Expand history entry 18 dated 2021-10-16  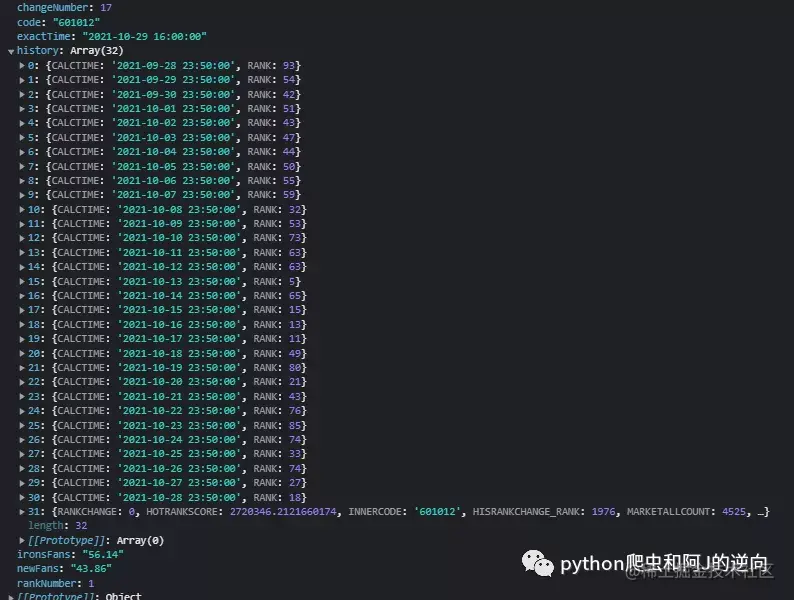pyautogui.click(x=22, y=325)
